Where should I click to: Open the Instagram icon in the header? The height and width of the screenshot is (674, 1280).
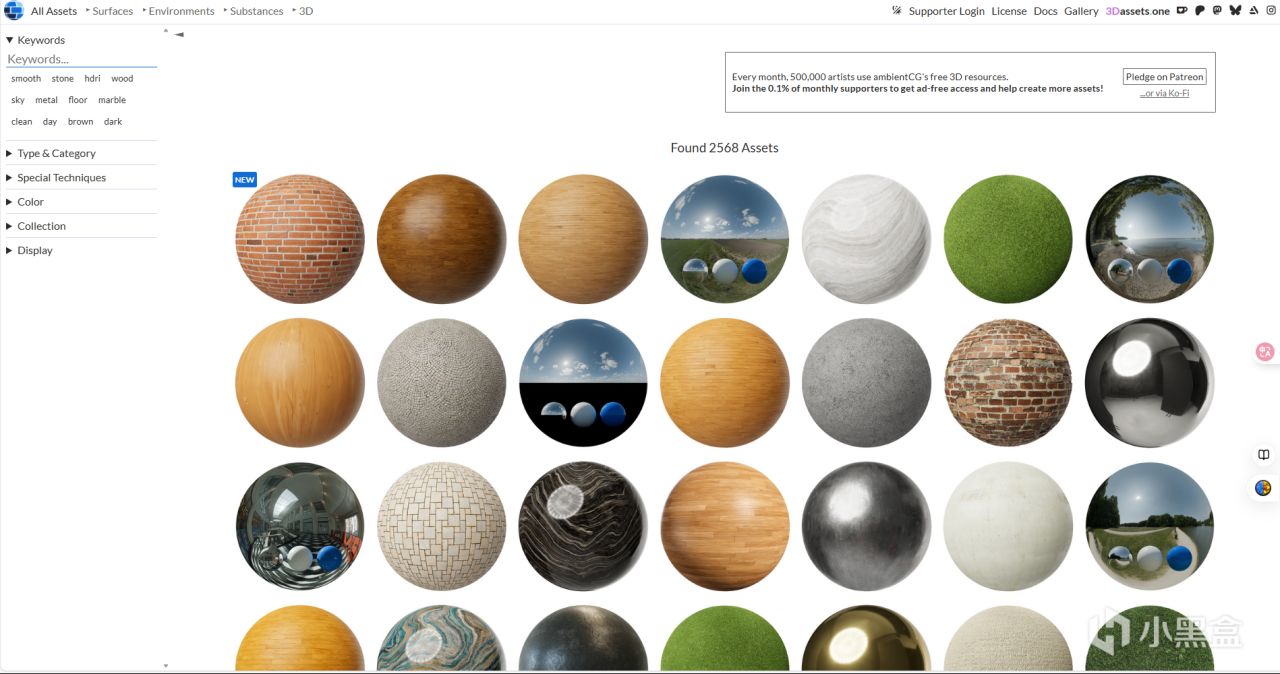[x=1271, y=11]
